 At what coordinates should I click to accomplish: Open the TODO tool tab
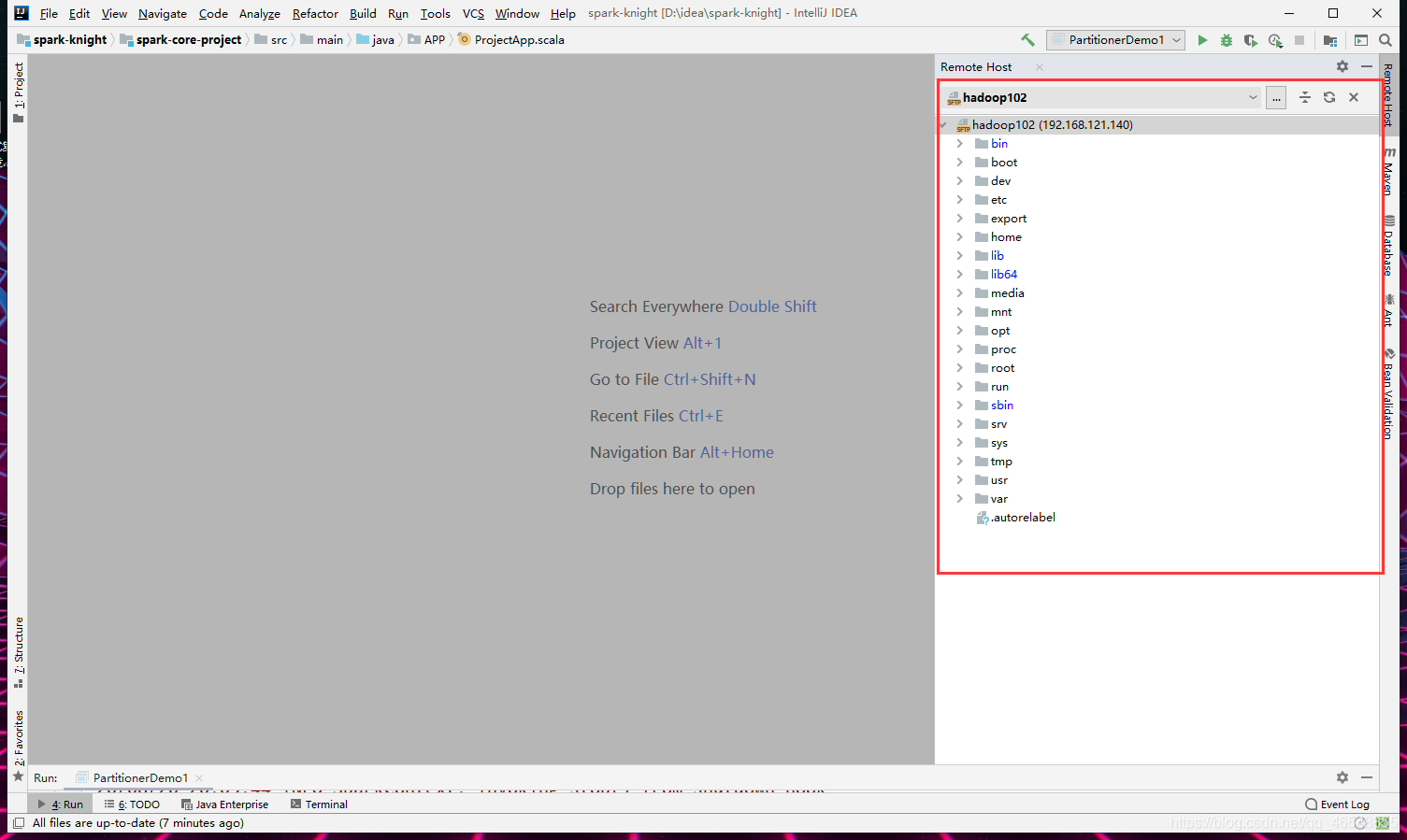(132, 804)
